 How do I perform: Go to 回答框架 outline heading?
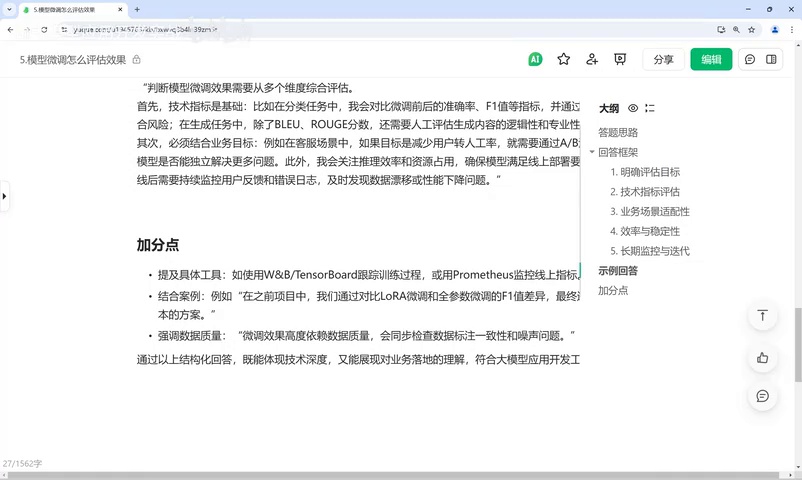point(618,152)
